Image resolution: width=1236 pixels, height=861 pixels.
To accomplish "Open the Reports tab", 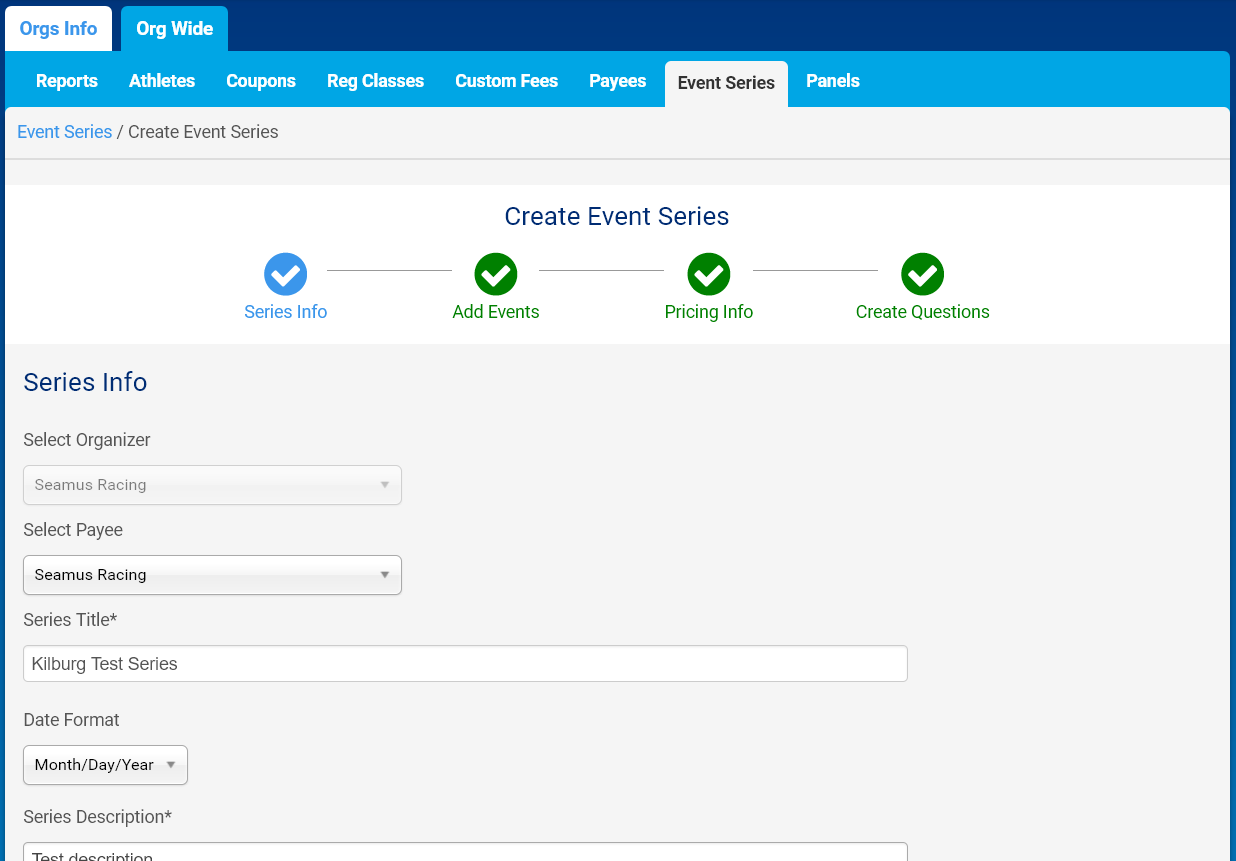I will (x=67, y=81).
